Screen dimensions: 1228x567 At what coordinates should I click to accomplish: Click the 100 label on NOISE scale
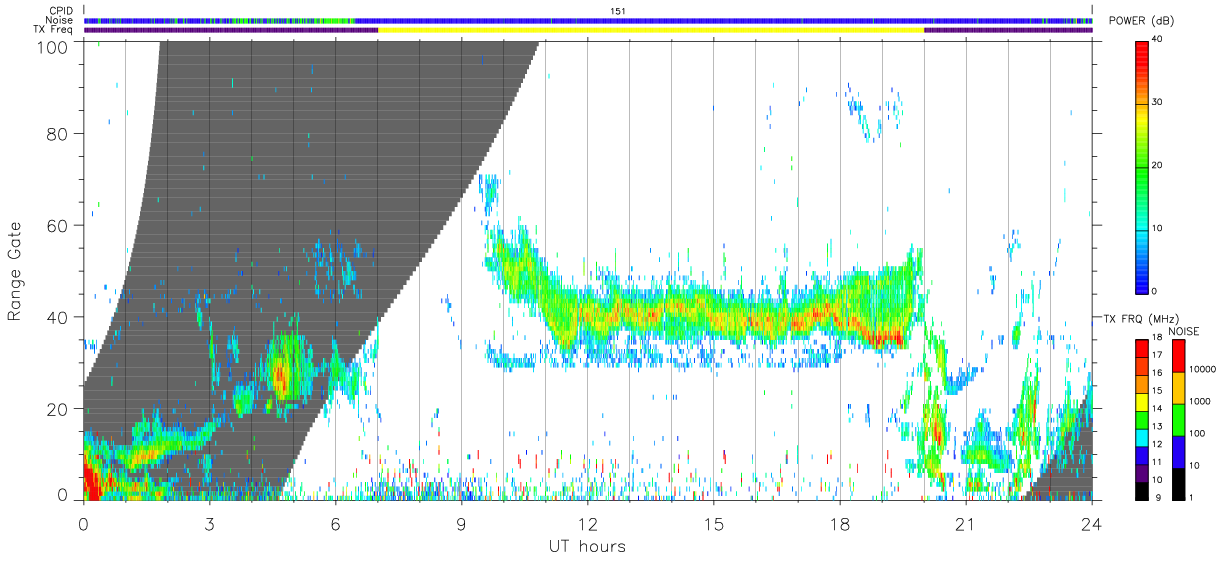[x=1198, y=434]
